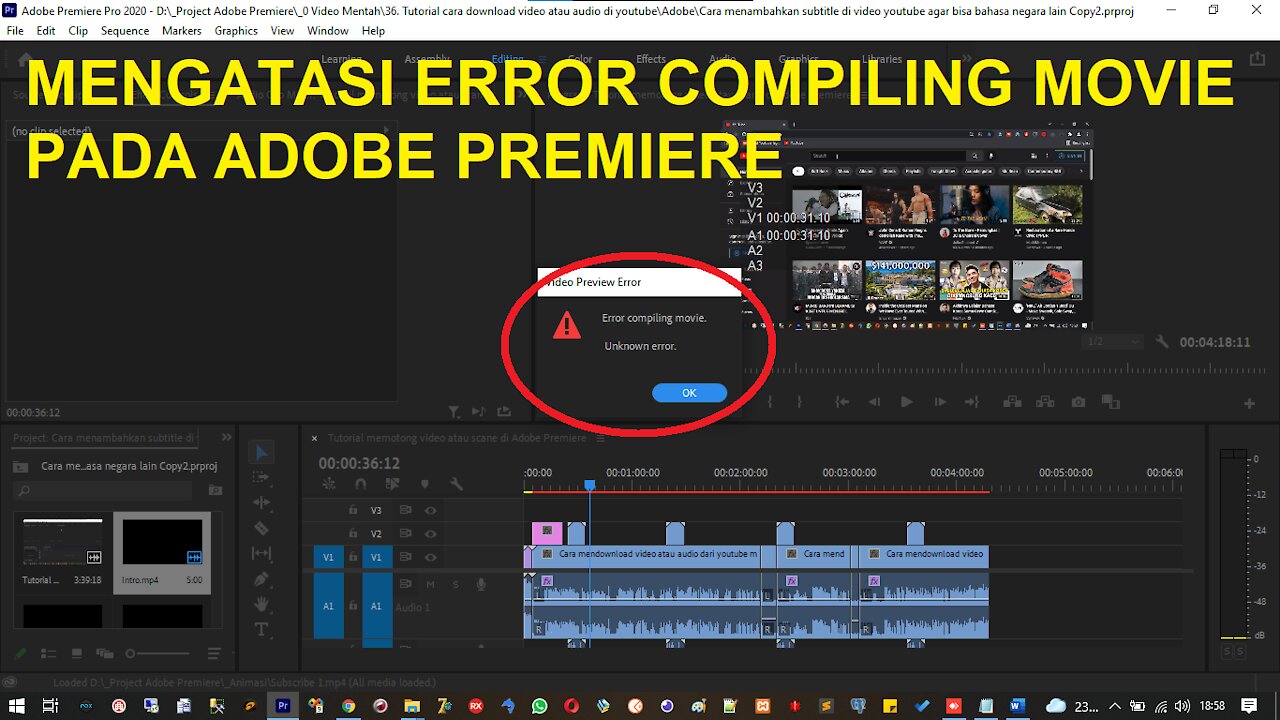Select the Pen tool
The image size is (1280, 720).
point(261,579)
